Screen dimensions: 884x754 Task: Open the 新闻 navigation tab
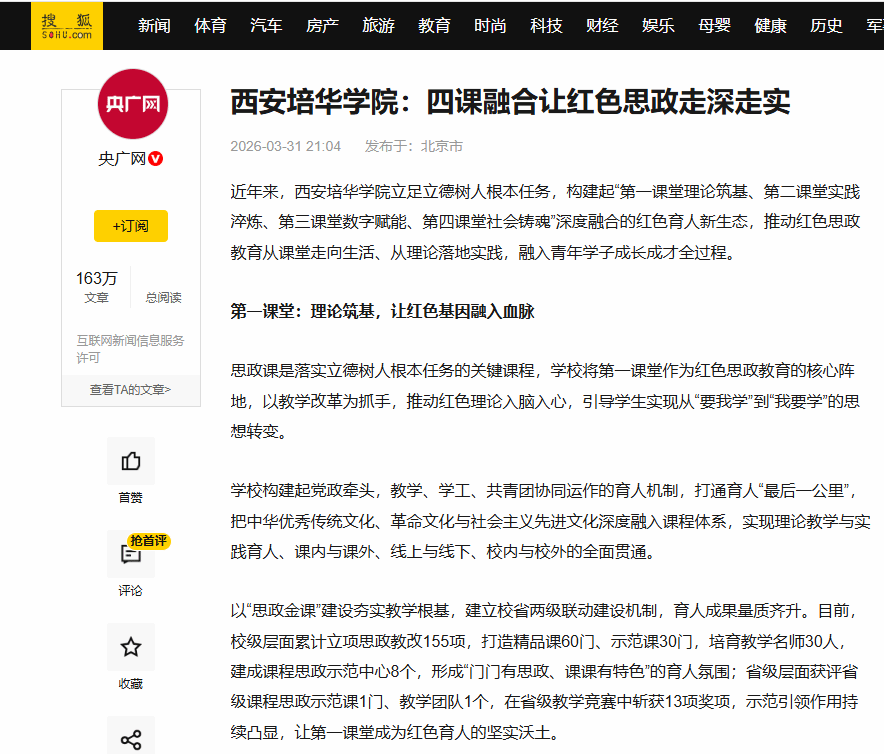coord(154,26)
